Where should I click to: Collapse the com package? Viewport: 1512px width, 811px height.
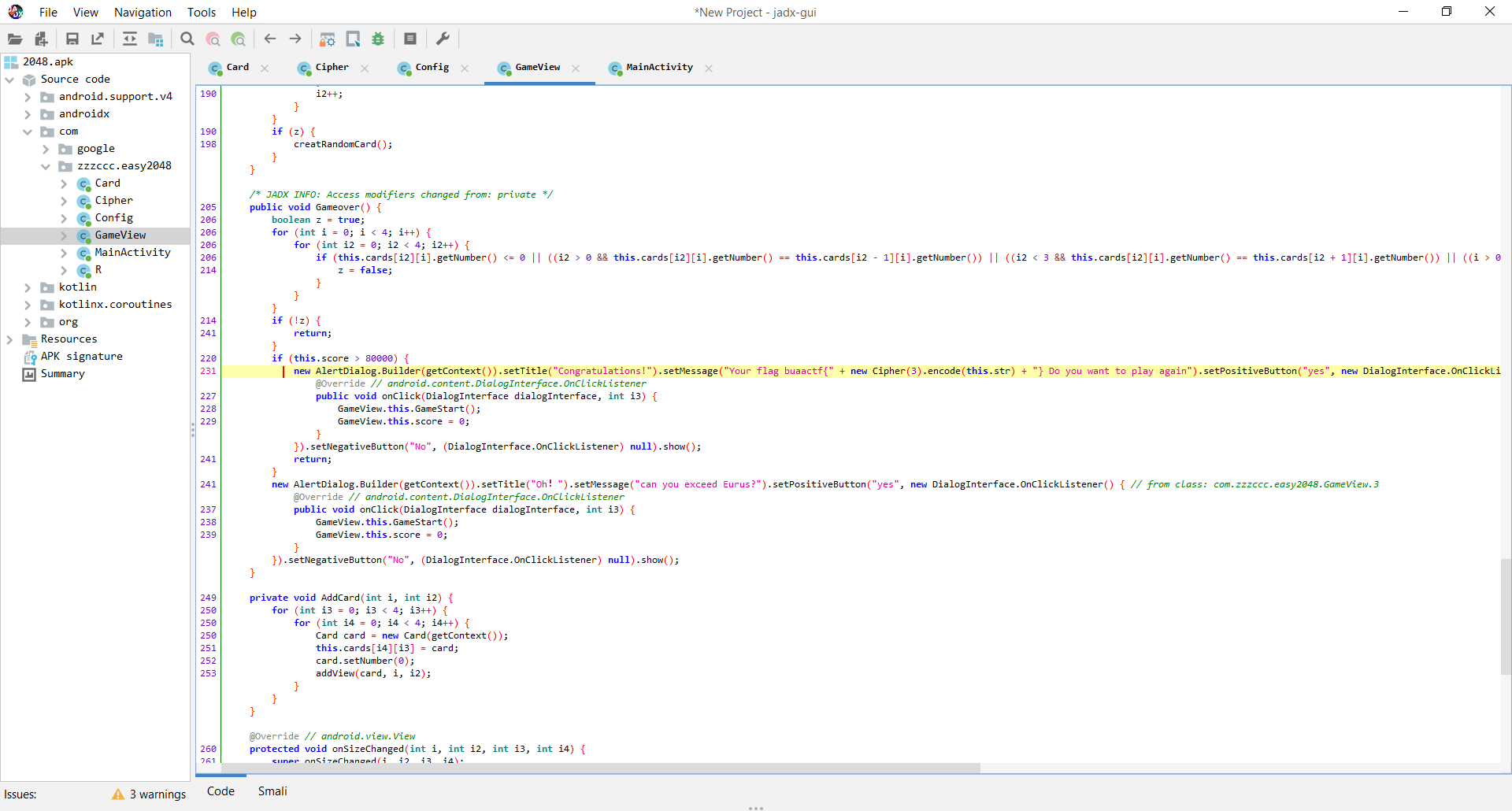point(28,131)
